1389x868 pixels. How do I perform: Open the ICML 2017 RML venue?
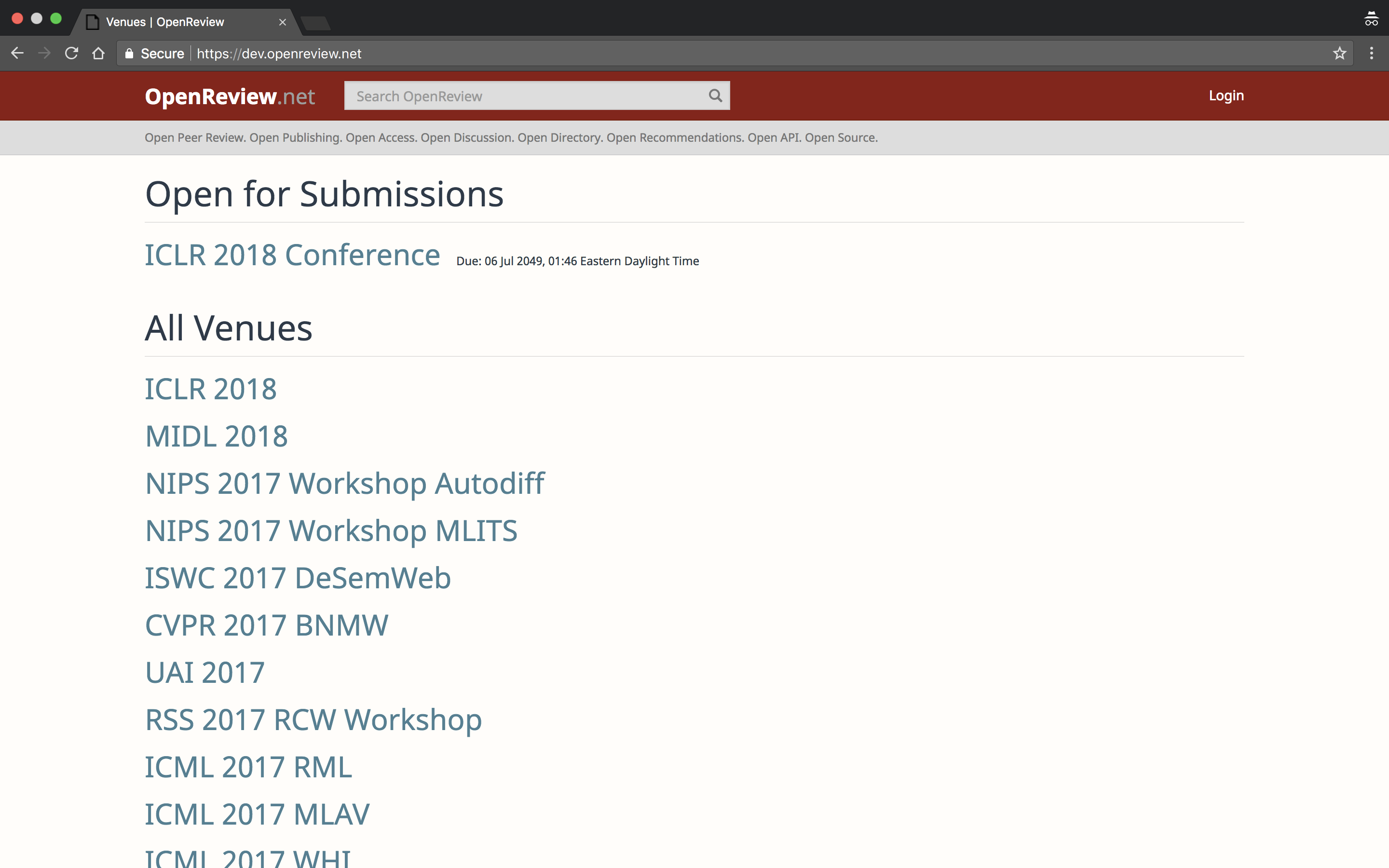point(248,767)
